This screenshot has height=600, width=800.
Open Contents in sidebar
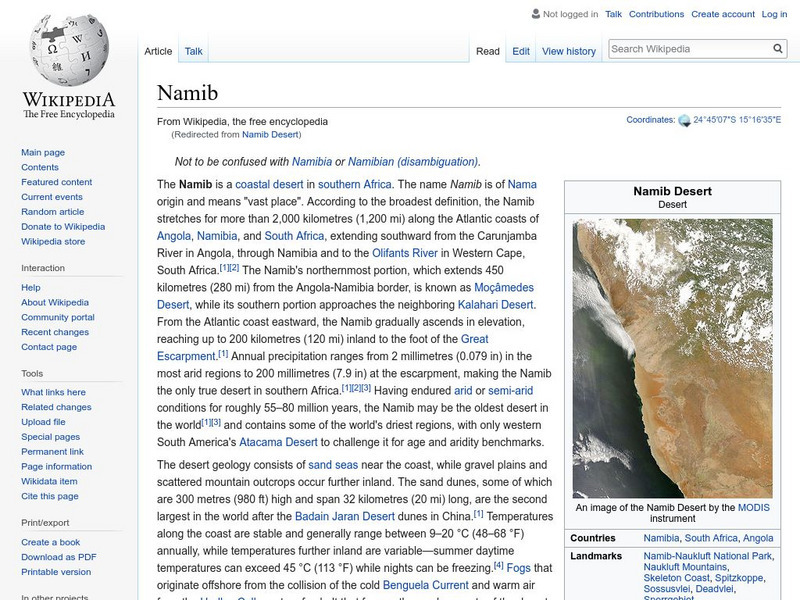click(40, 167)
